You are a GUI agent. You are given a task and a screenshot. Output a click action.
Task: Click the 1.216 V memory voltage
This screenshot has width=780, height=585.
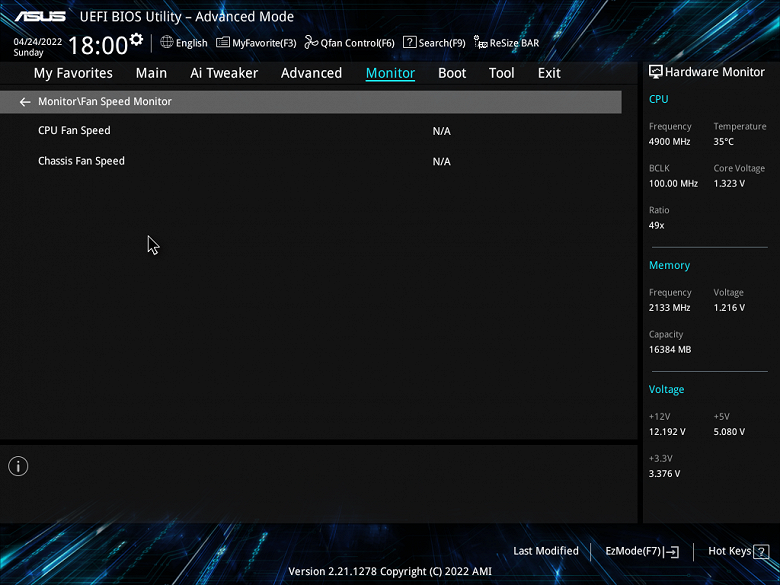729,308
